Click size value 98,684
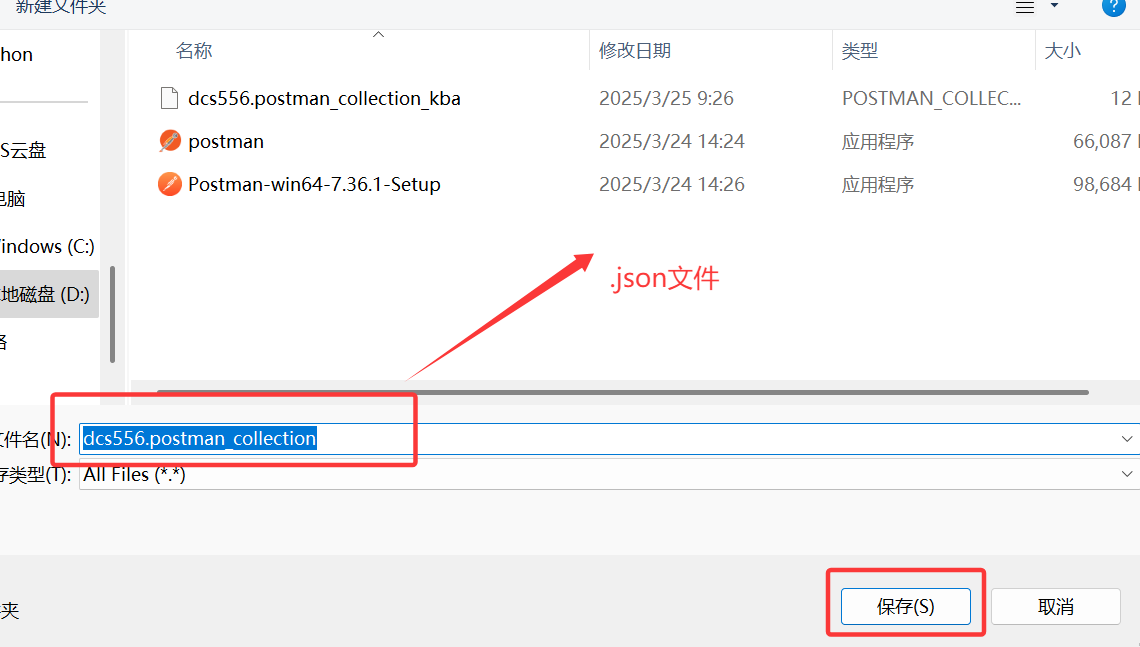1140x647 pixels. pyautogui.click(x=1102, y=184)
